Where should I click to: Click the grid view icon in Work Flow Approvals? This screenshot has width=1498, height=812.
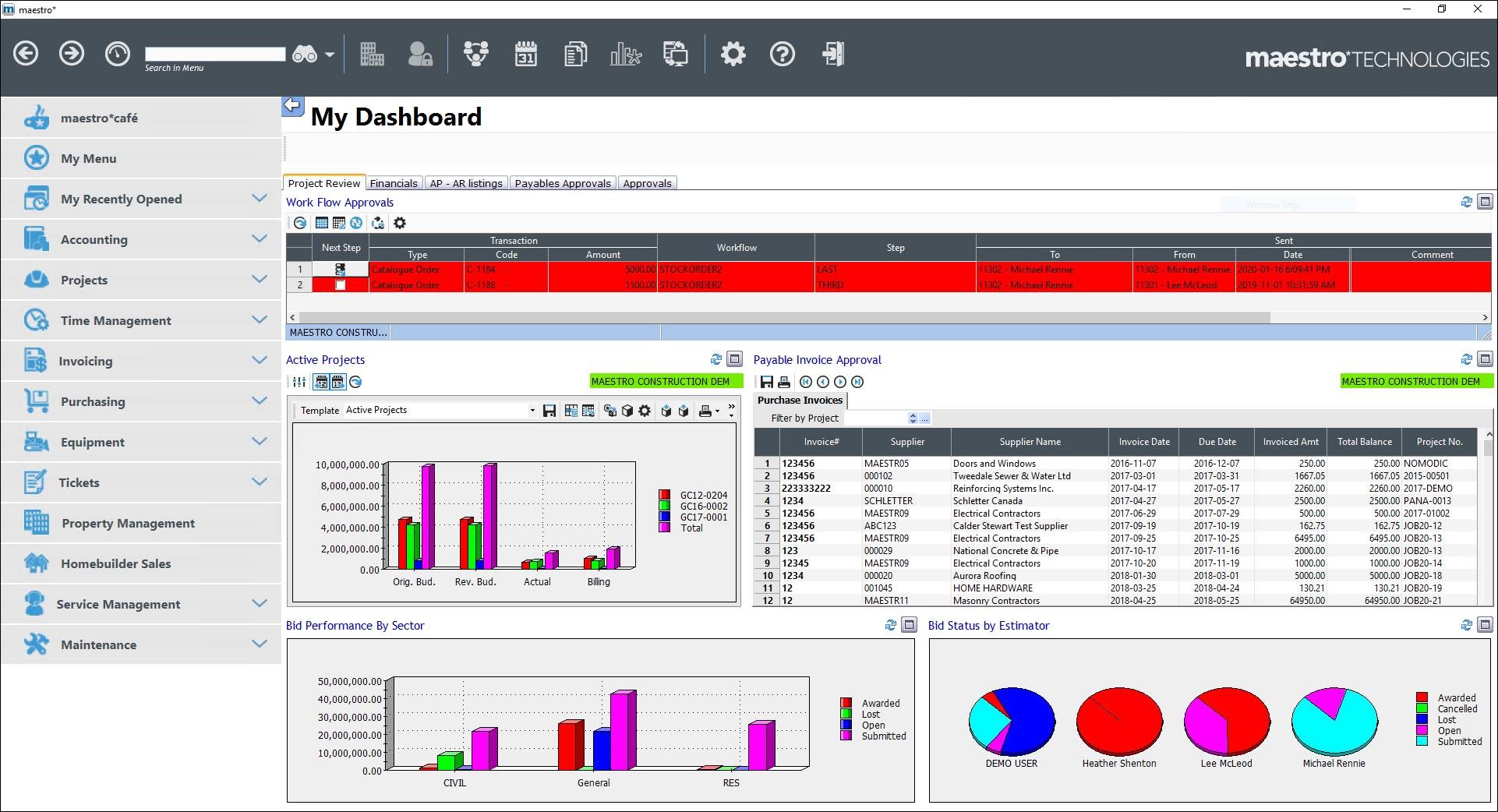(x=321, y=223)
